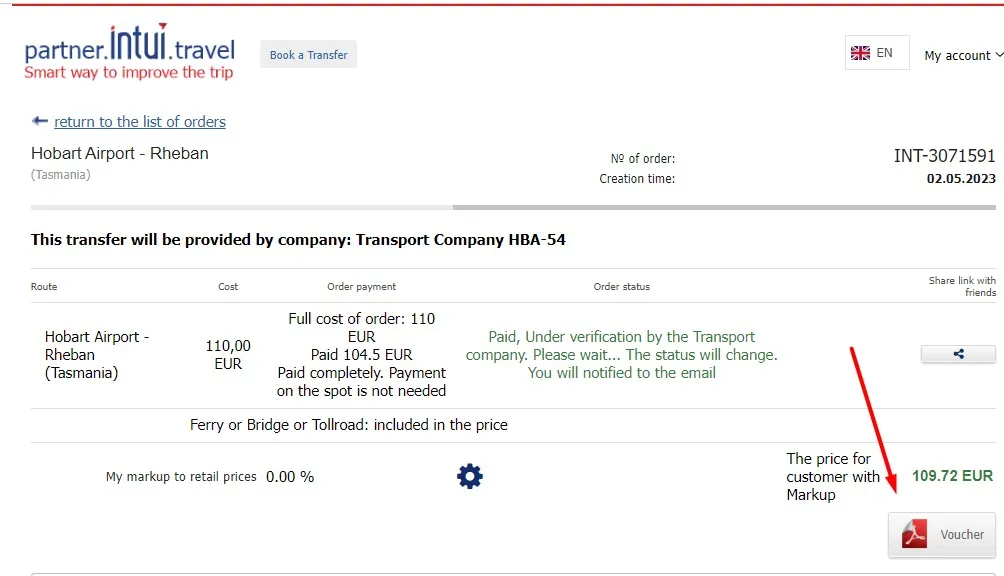Click the green order status message
Image resolution: width=1004 pixels, height=576 pixels.
tap(621, 355)
